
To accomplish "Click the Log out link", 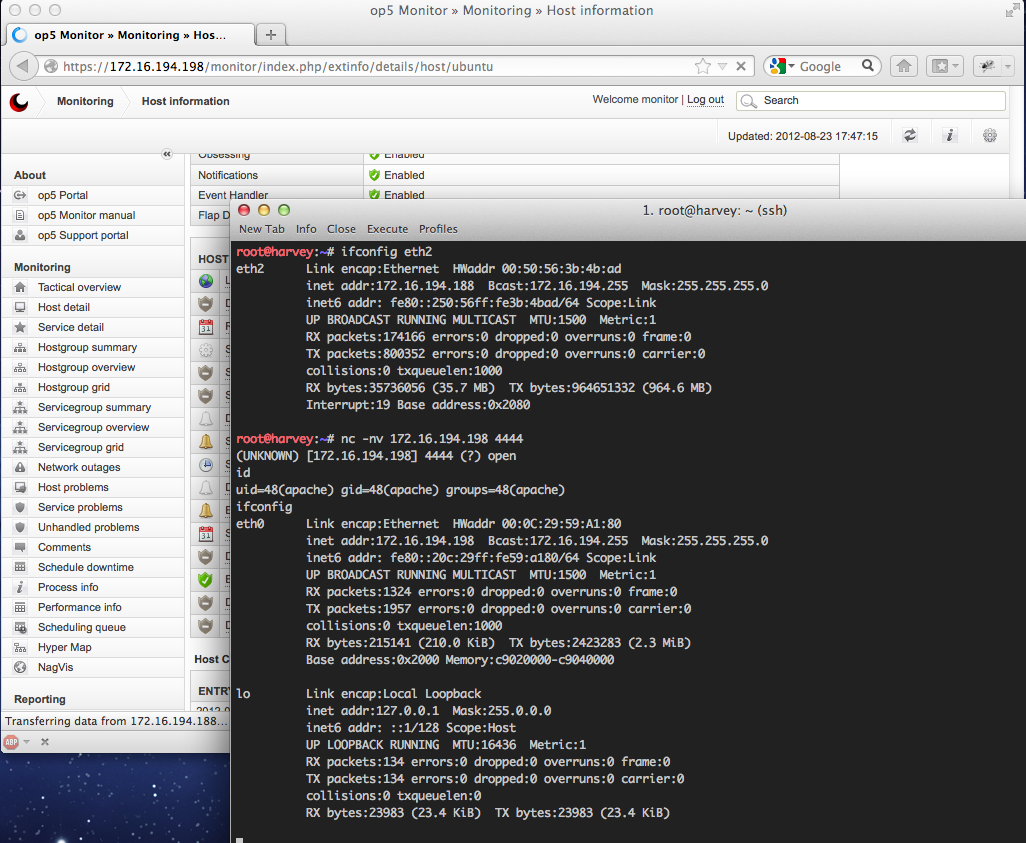I will click(x=705, y=99).
